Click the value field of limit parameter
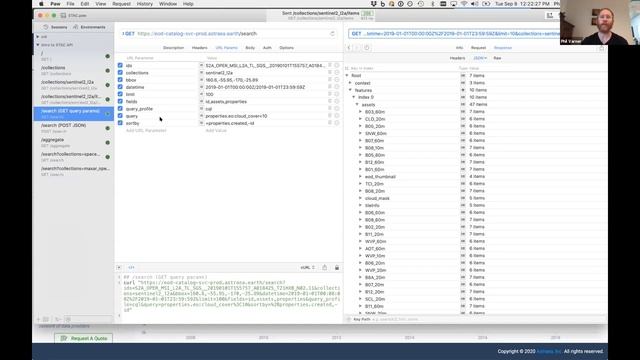Viewport: 640px width, 360px height. click(265, 94)
